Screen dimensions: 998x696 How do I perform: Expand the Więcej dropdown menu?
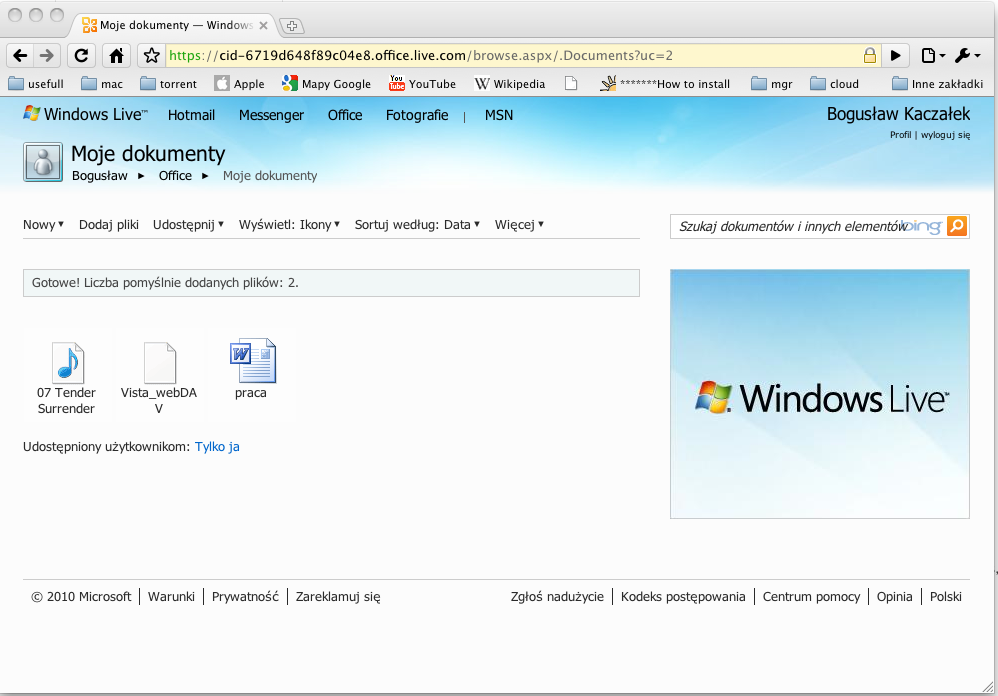tap(519, 225)
